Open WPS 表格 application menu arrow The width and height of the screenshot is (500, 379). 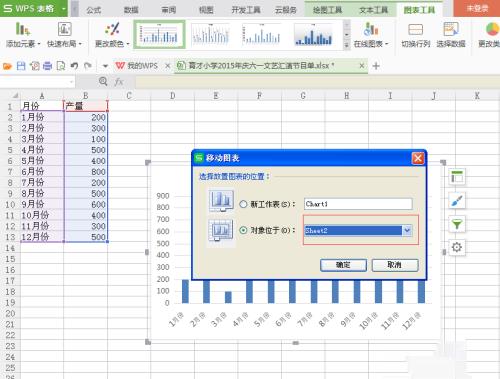63,9
